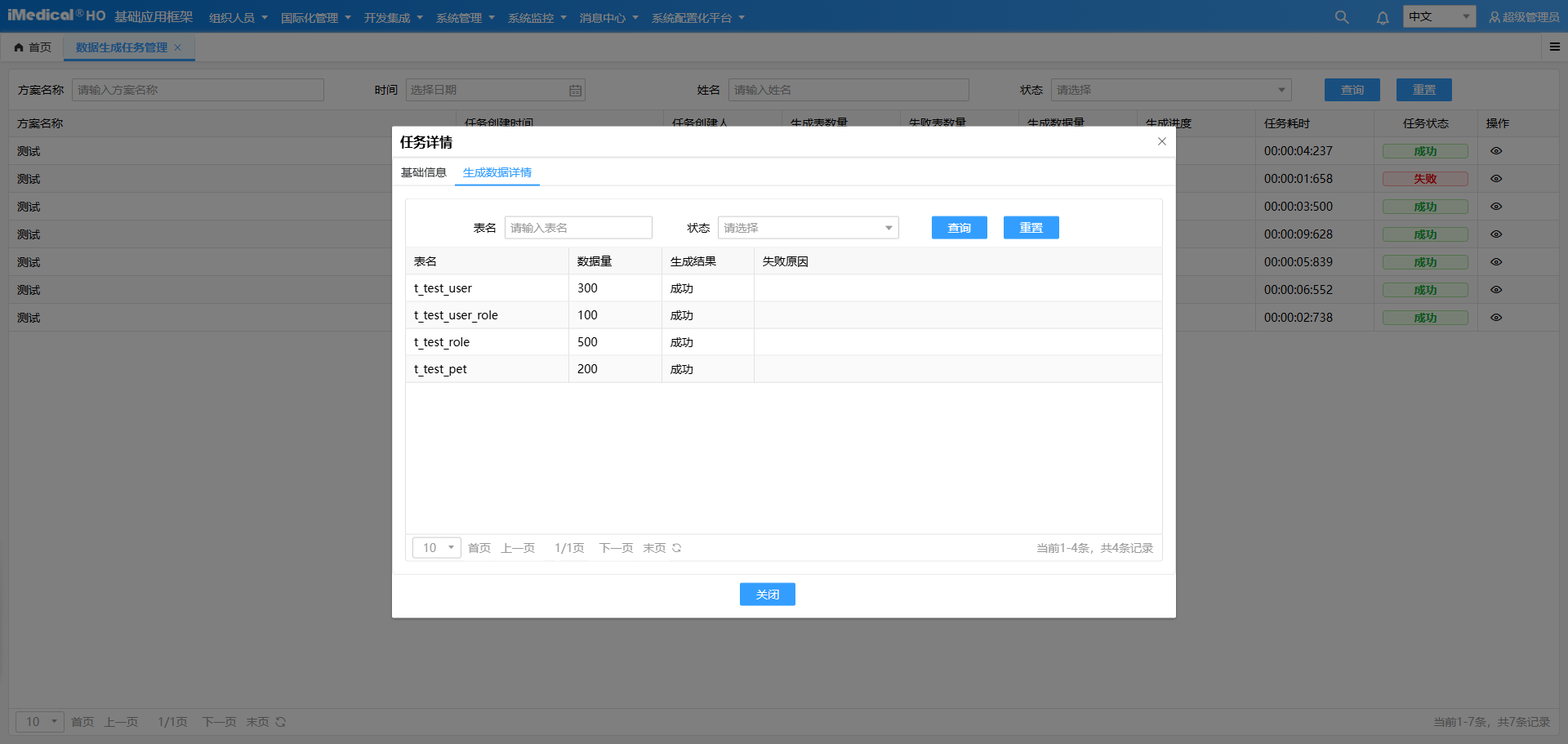Screen dimensions: 1568x744
Task: Switch to the 基础信息 tab
Action: 423,172
